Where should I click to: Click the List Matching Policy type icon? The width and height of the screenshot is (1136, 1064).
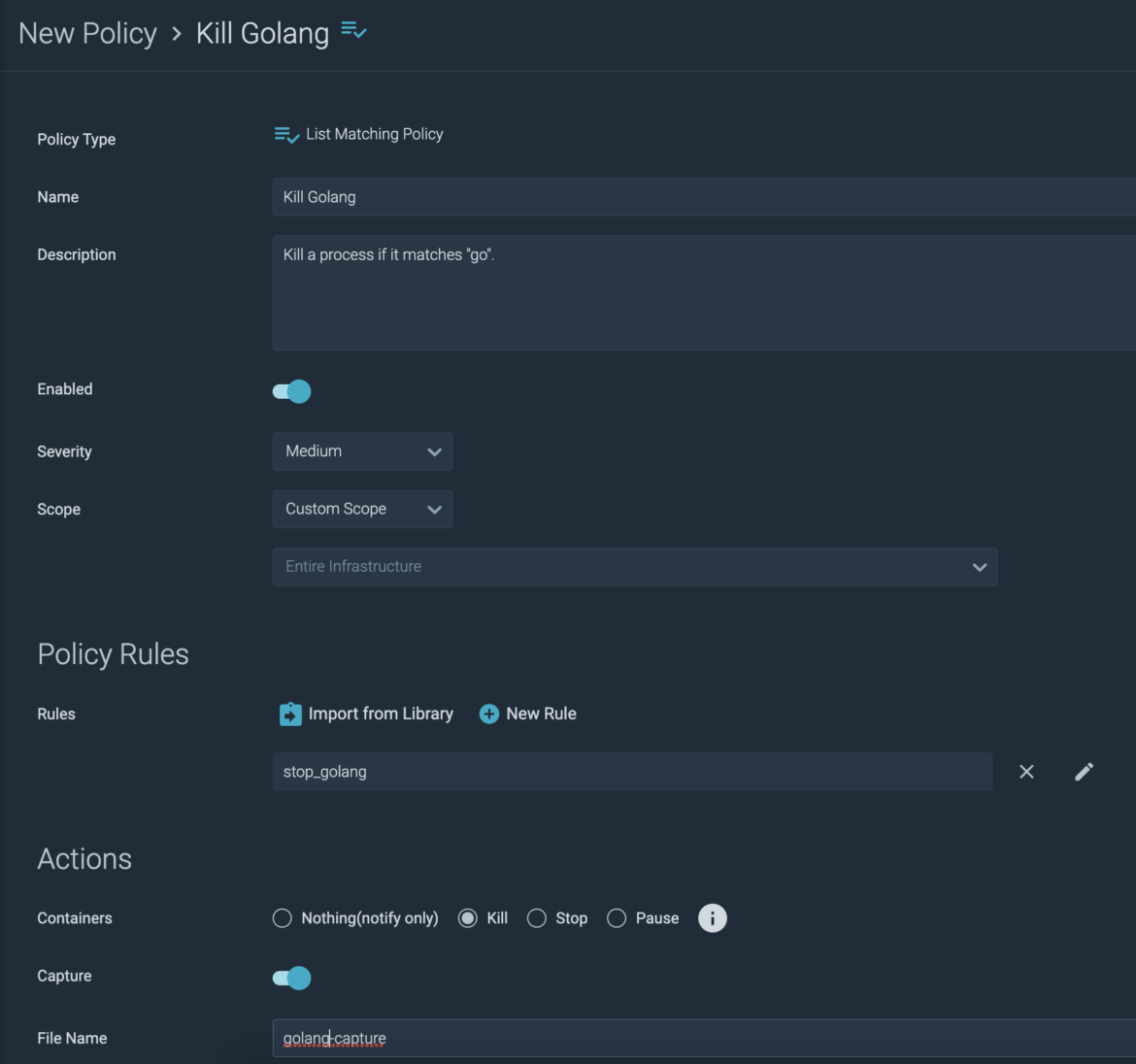click(x=286, y=135)
